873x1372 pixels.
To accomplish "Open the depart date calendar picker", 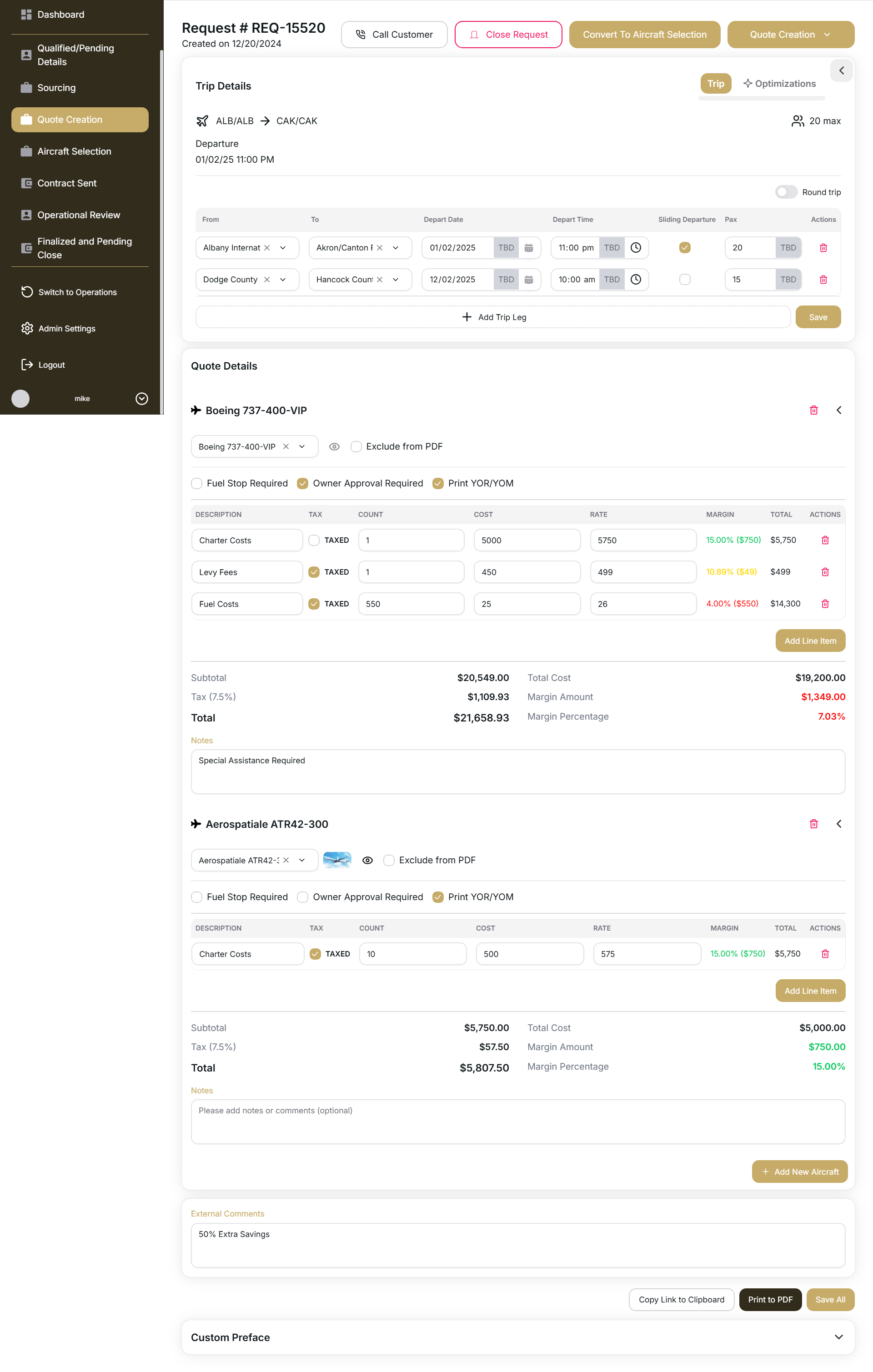I will (529, 247).
